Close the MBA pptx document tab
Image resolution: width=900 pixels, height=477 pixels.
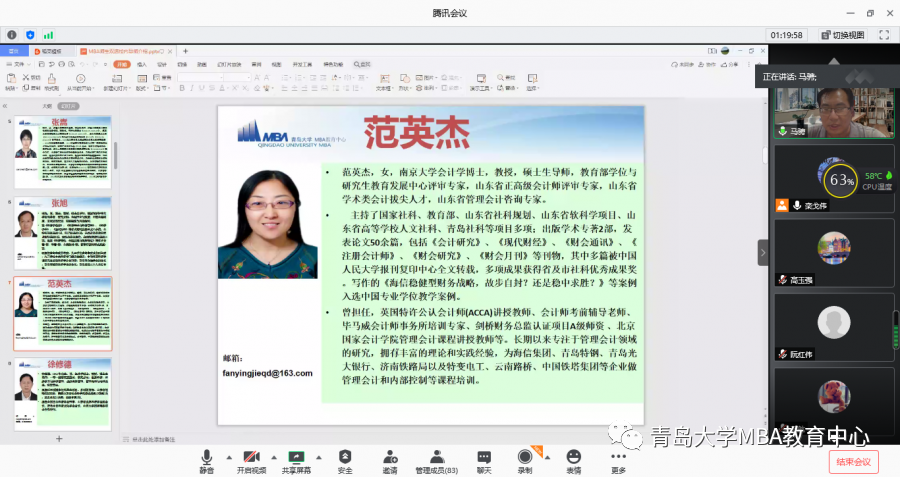(170, 51)
